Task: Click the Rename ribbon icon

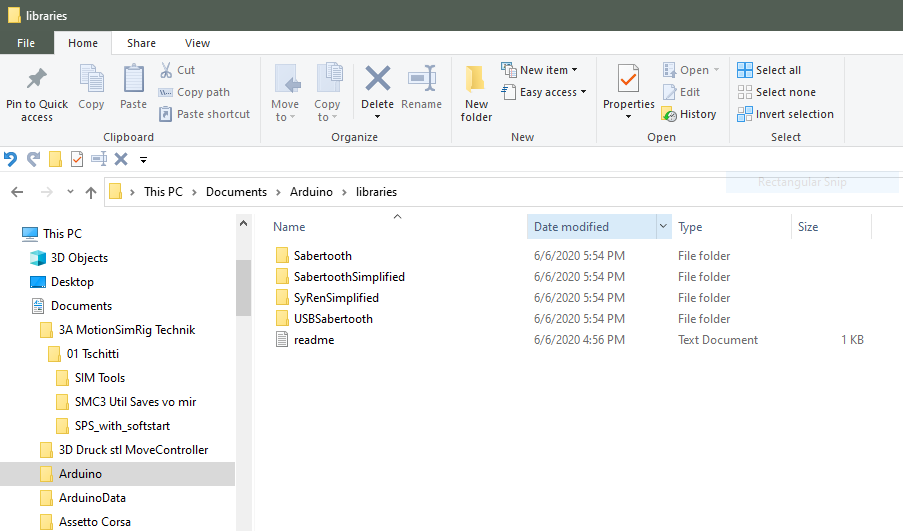Action: (422, 78)
